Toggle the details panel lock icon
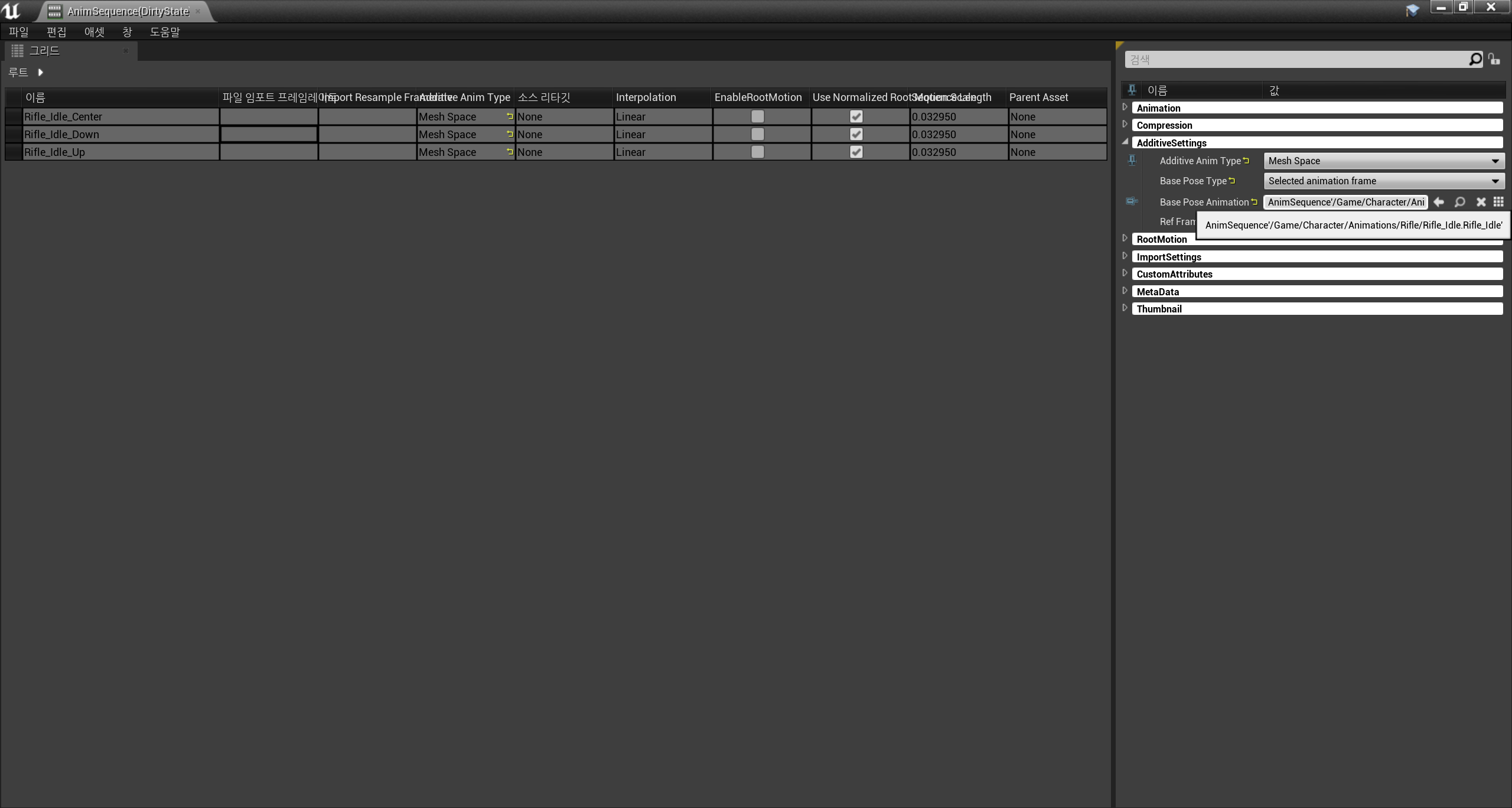 coord(1494,59)
